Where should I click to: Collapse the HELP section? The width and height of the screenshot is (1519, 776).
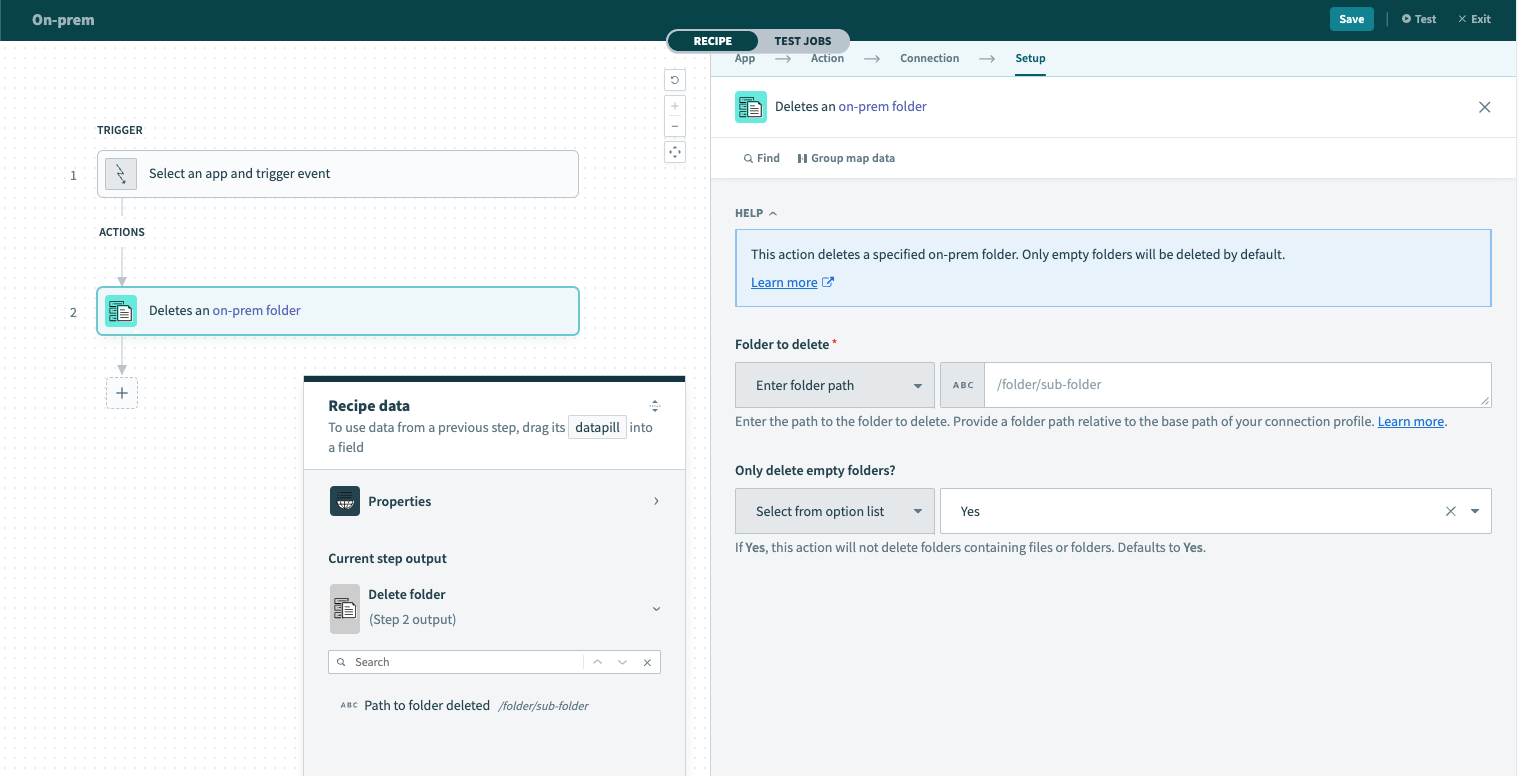756,213
